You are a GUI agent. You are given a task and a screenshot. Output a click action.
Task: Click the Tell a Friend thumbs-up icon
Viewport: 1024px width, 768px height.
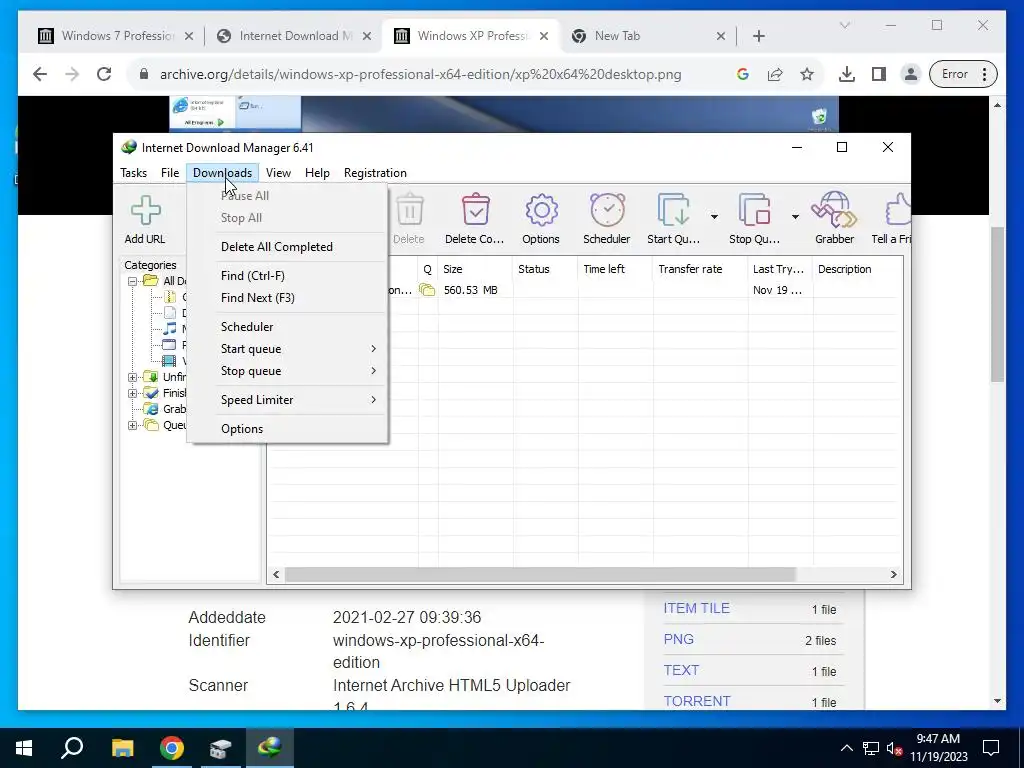893,219
